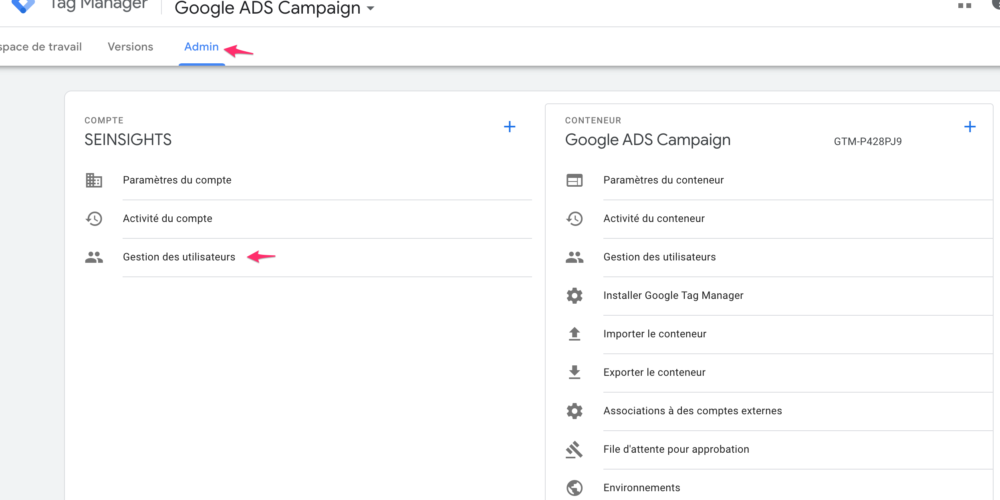
Task: Open Activité du compte
Action: click(x=167, y=219)
